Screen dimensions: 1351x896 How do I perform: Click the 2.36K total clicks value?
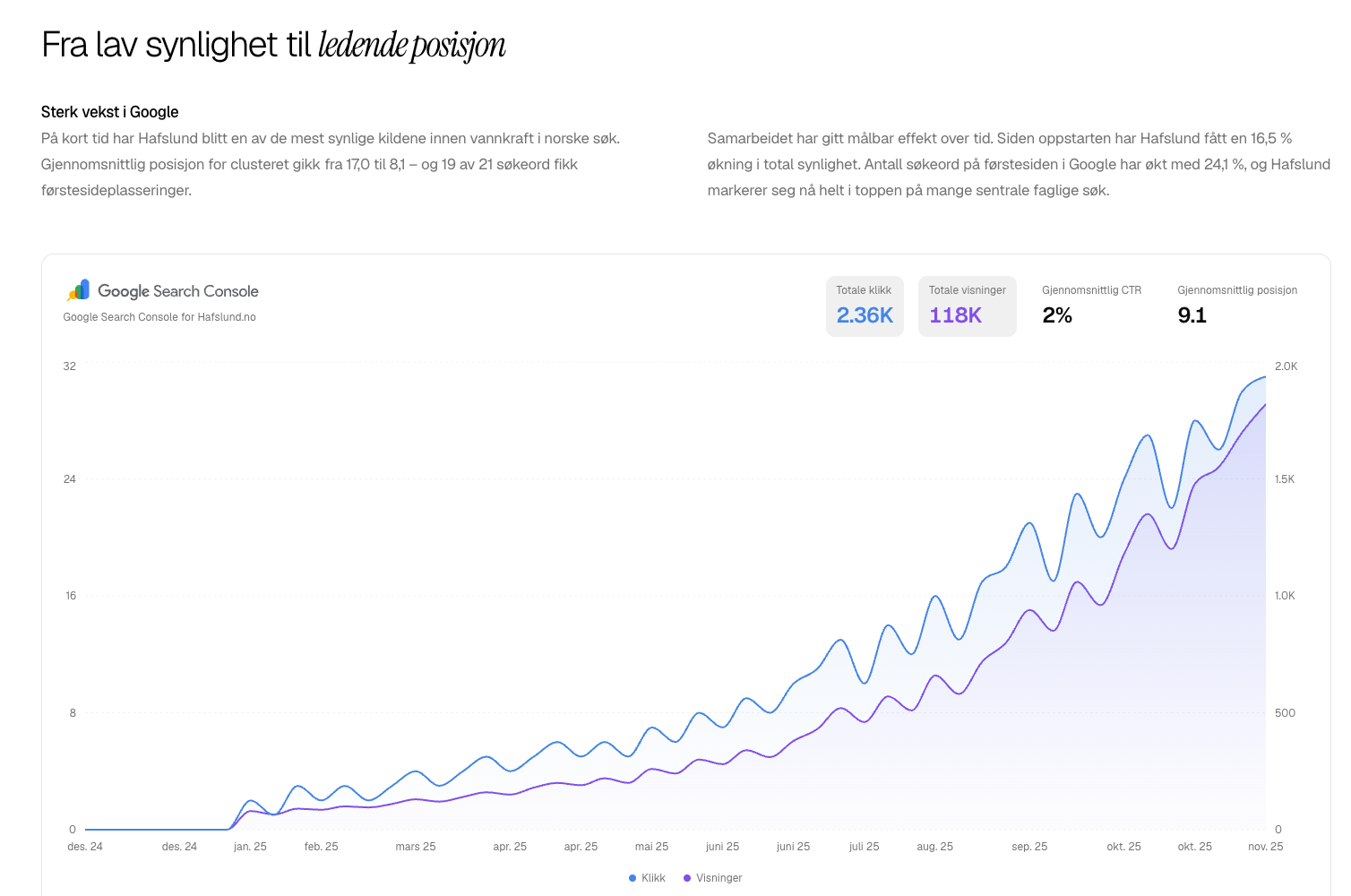(x=865, y=315)
